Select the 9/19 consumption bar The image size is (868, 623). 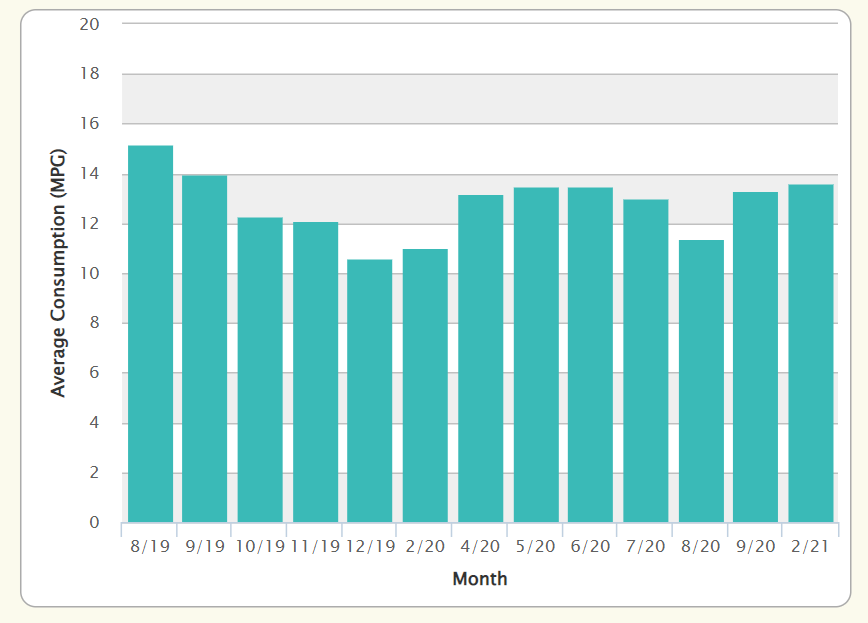coord(205,349)
